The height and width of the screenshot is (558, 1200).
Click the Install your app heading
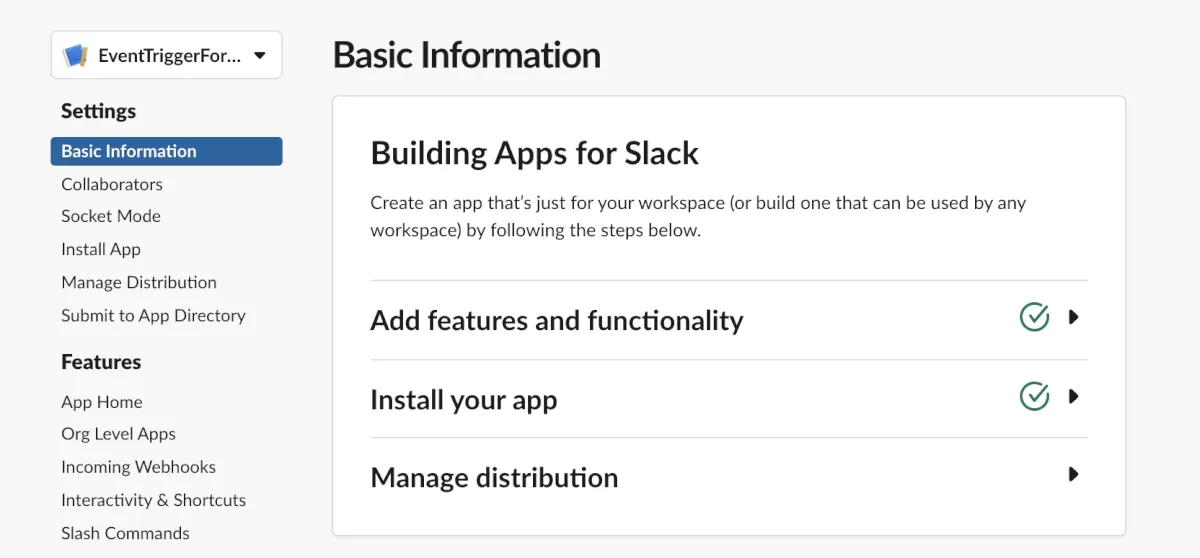point(464,400)
